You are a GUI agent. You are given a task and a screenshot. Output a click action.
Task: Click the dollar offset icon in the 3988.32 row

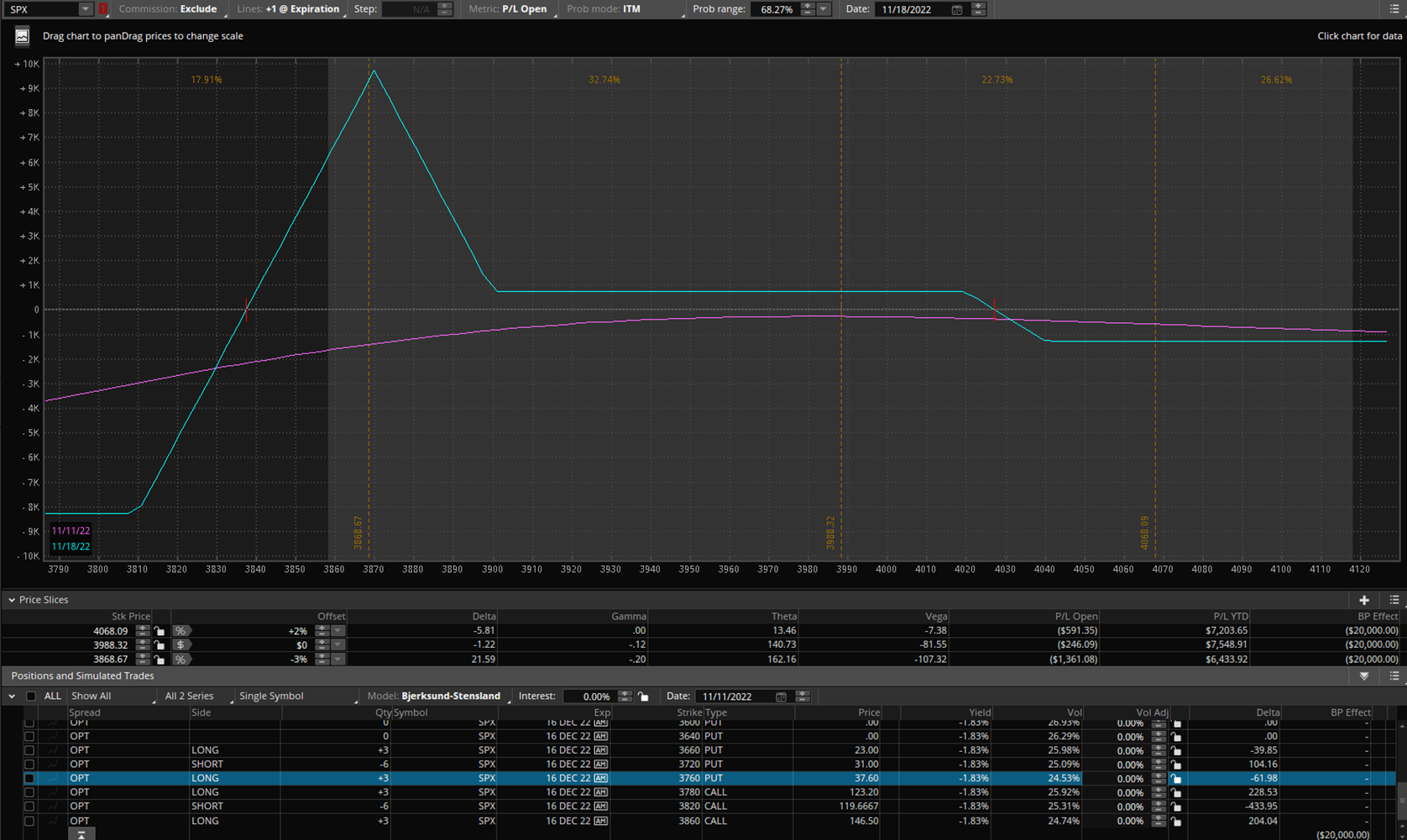180,645
